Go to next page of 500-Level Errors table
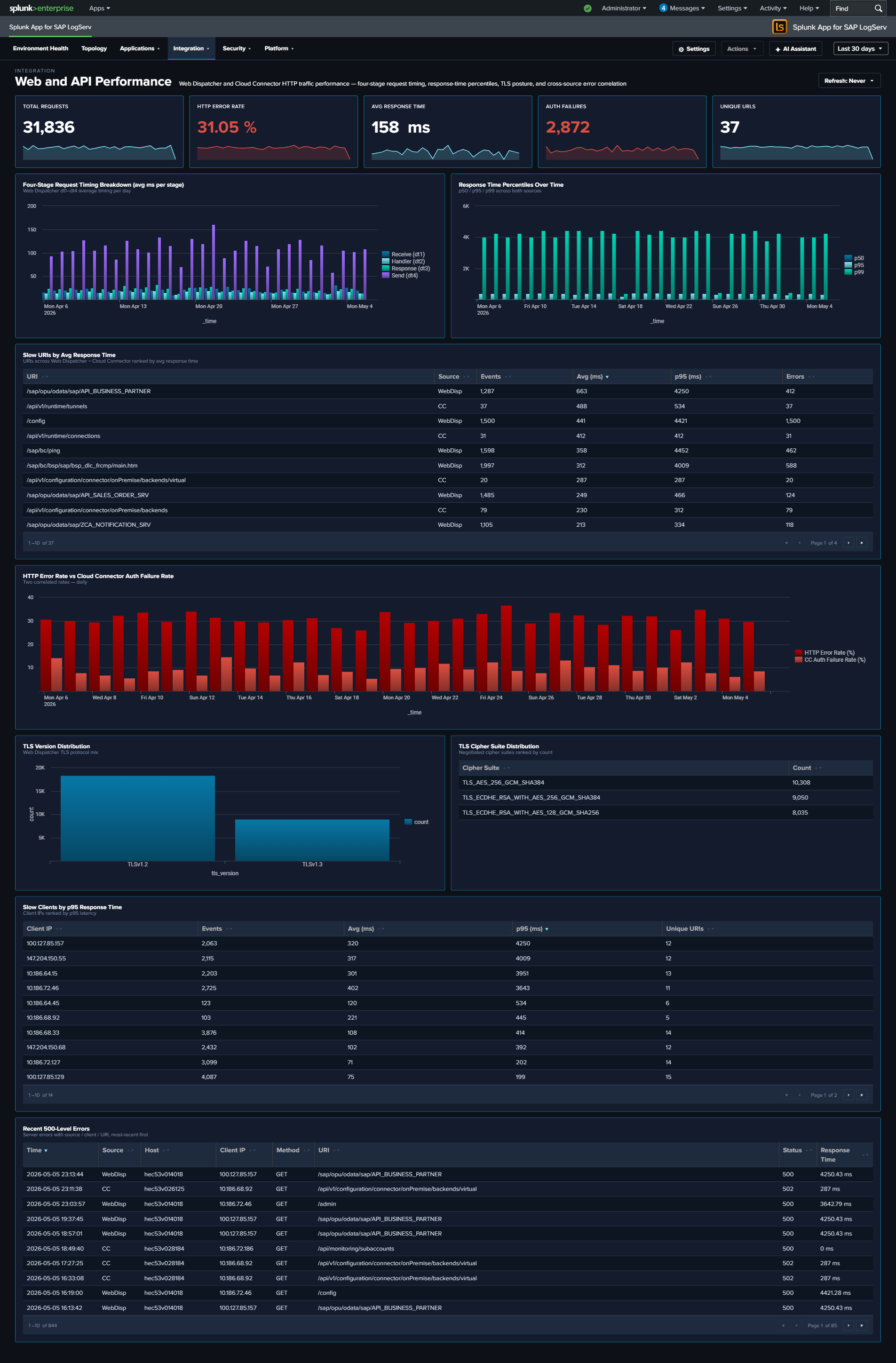 coord(848,1324)
